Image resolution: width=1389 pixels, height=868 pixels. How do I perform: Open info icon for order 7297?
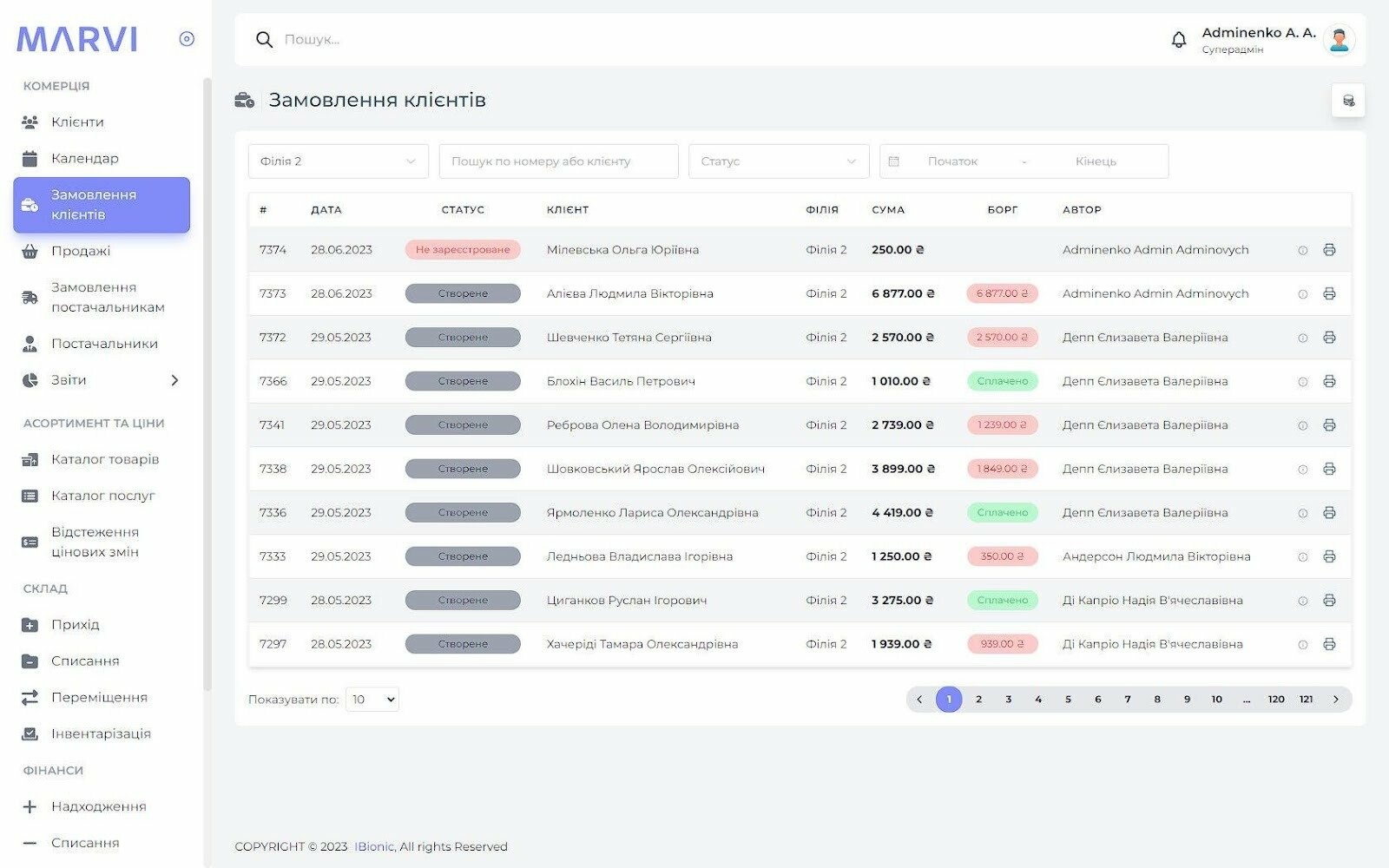[1302, 645]
